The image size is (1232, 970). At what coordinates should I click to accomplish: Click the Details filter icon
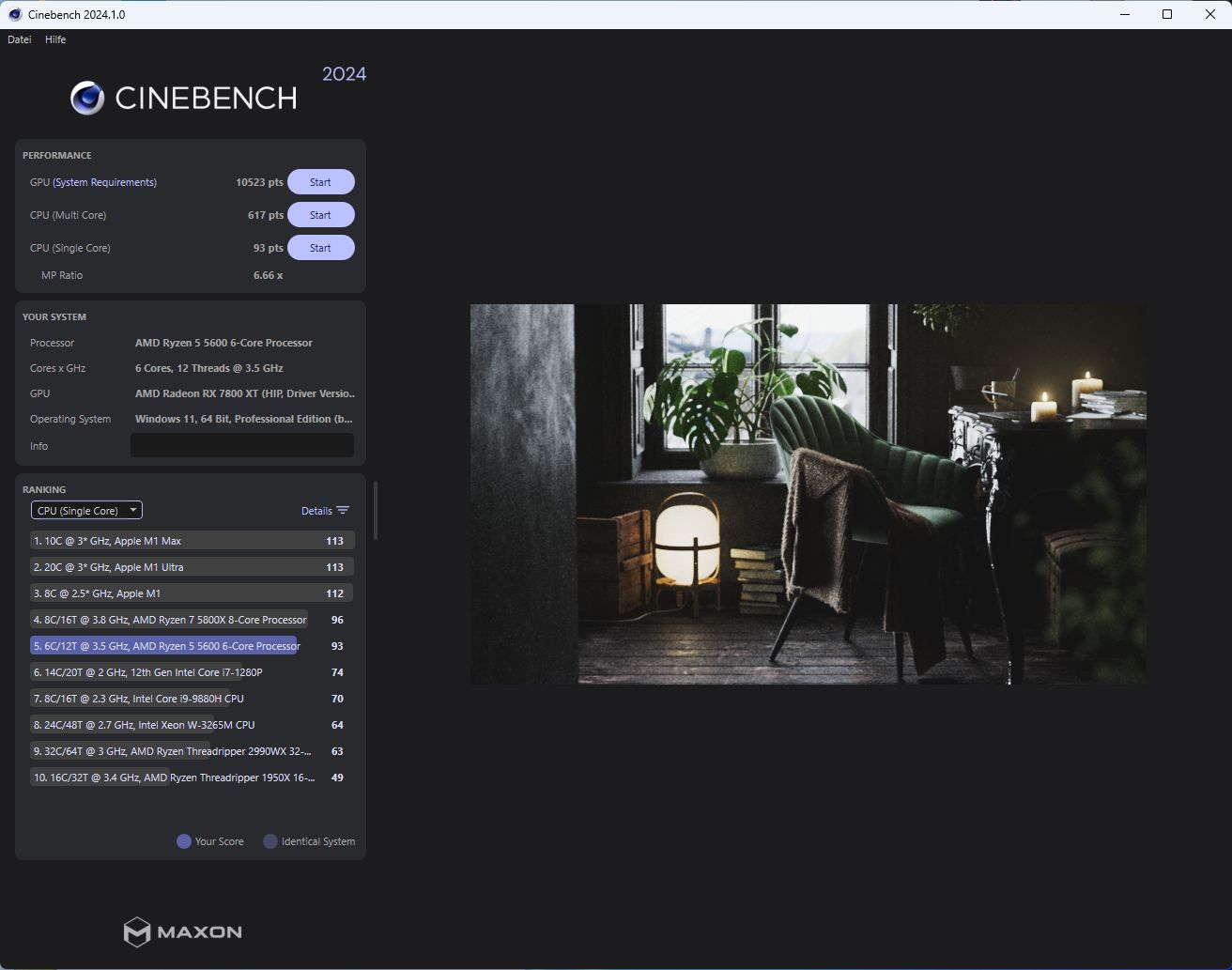pyautogui.click(x=343, y=511)
